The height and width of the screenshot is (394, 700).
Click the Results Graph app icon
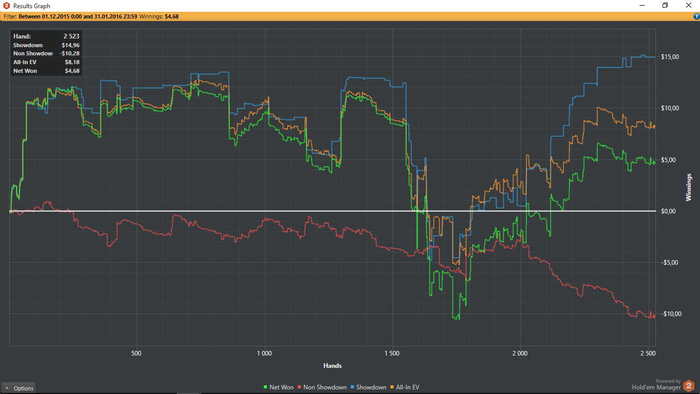6,6
